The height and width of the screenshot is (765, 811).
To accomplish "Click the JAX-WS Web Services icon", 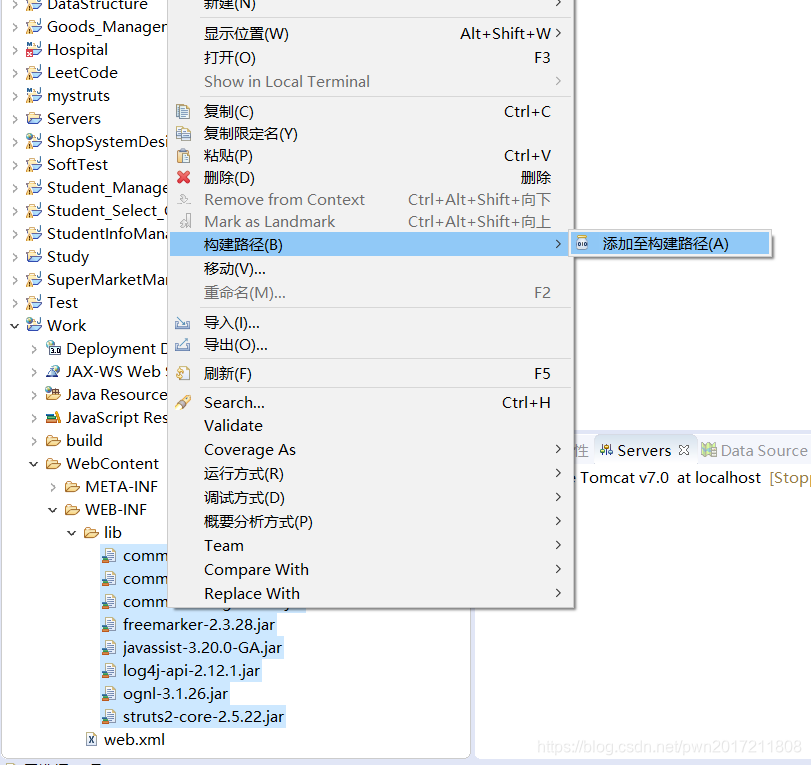I will coord(53,371).
